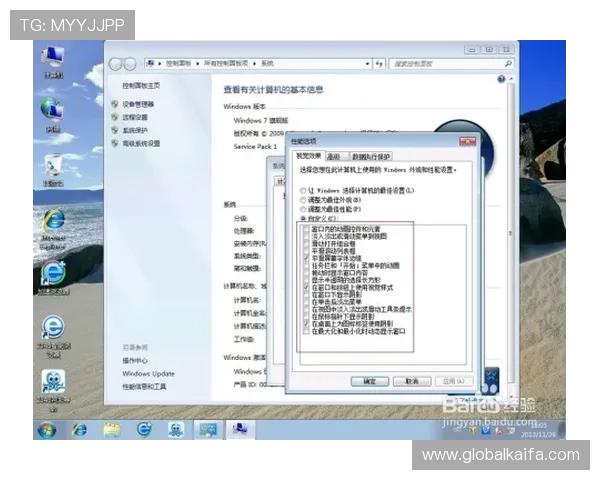Click the search magnifier in Control Panel
The width and height of the screenshot is (600, 480).
coord(508,64)
